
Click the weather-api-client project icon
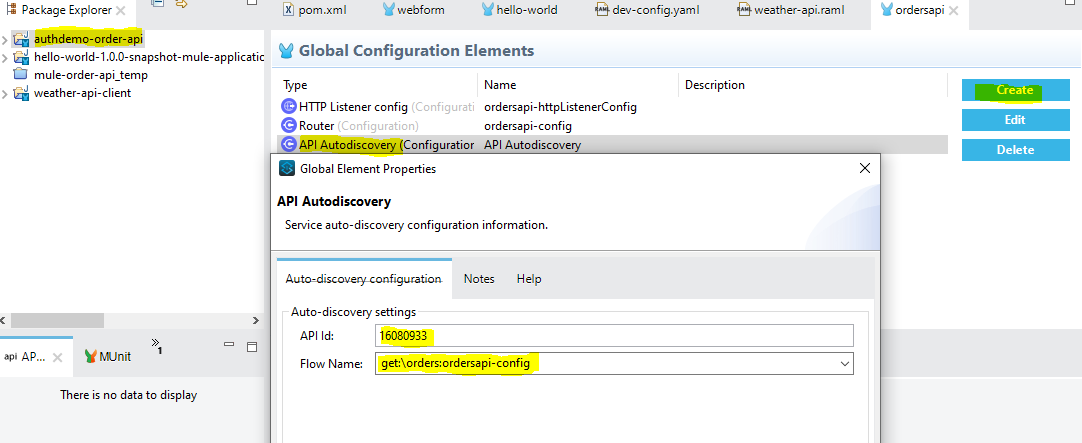(x=21, y=93)
